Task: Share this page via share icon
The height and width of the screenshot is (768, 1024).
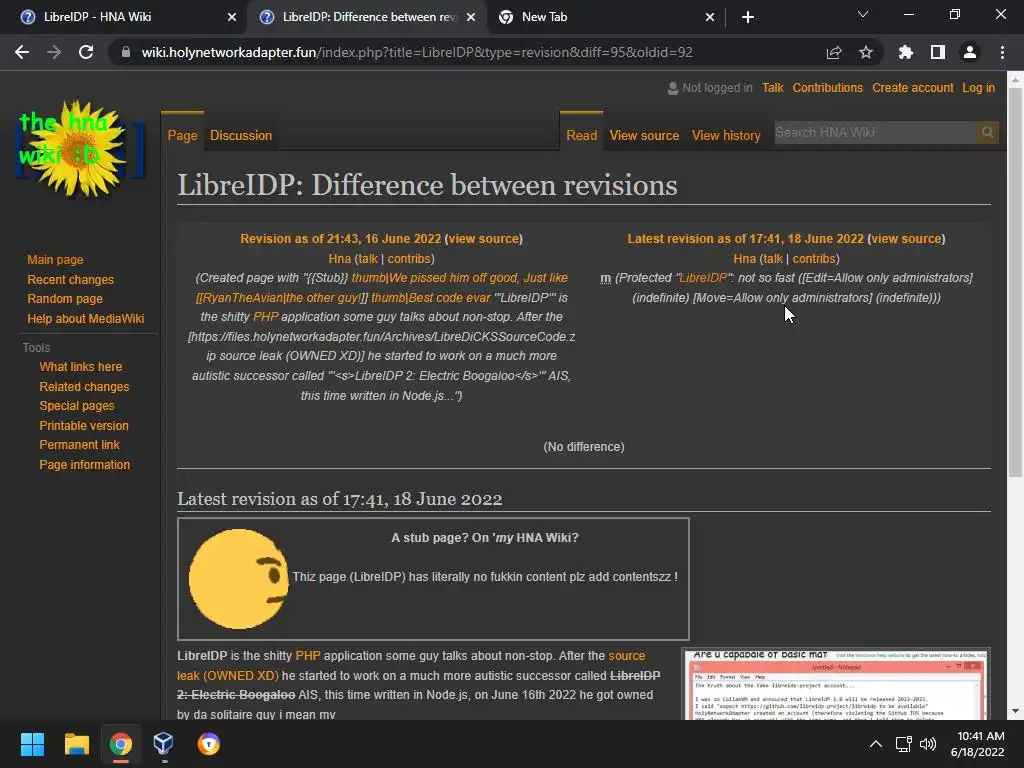Action: coord(834,52)
